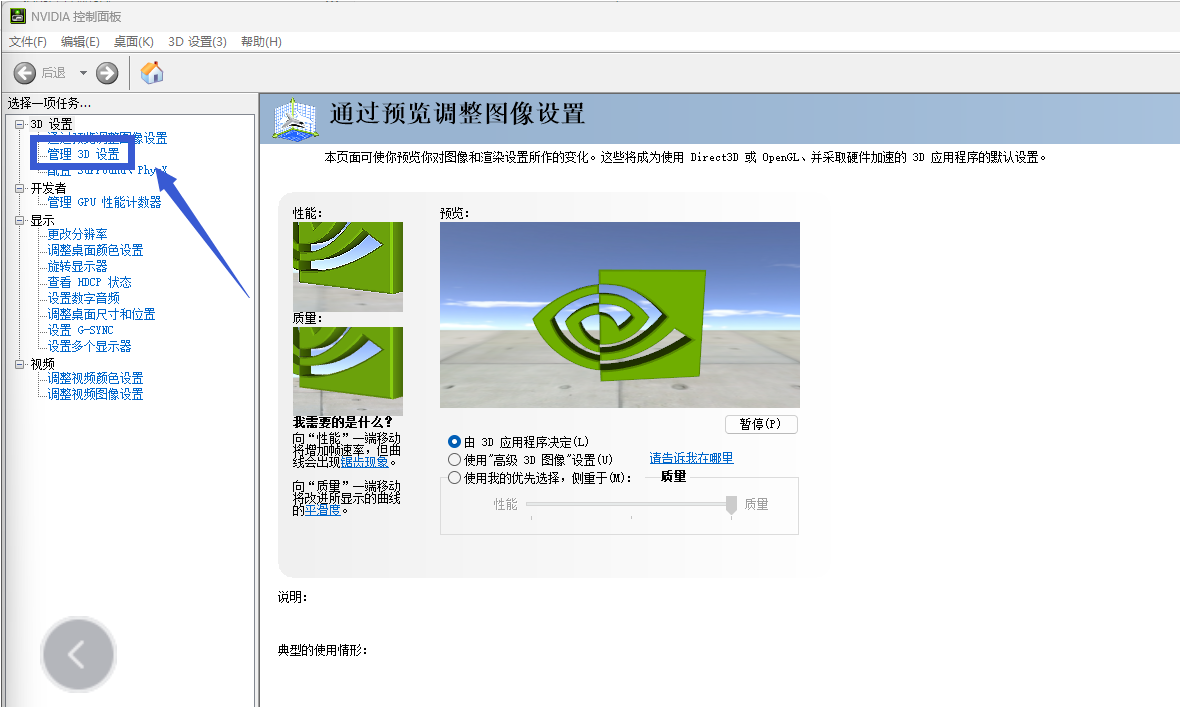
Task: Click the back arrow toolbar button
Action: [25, 73]
